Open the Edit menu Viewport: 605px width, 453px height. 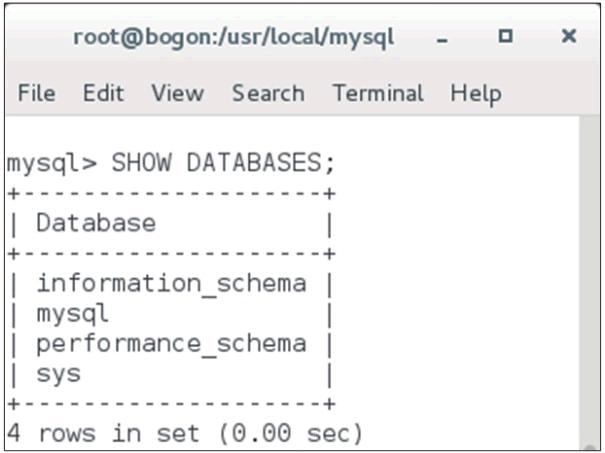point(103,94)
